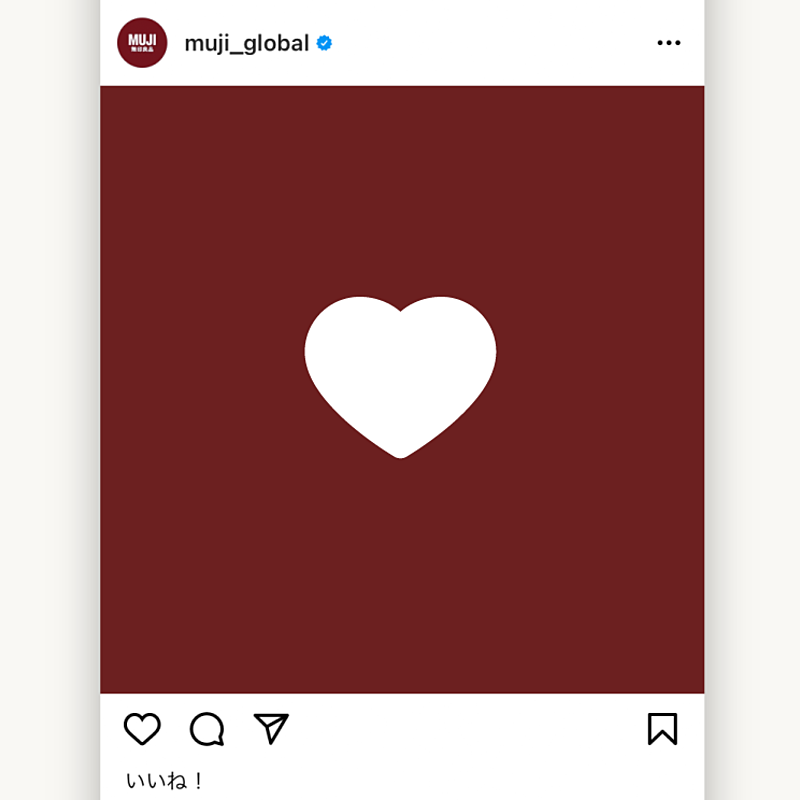The width and height of the screenshot is (800, 800).
Task: Like the post with the heart outline icon
Action: tap(142, 729)
